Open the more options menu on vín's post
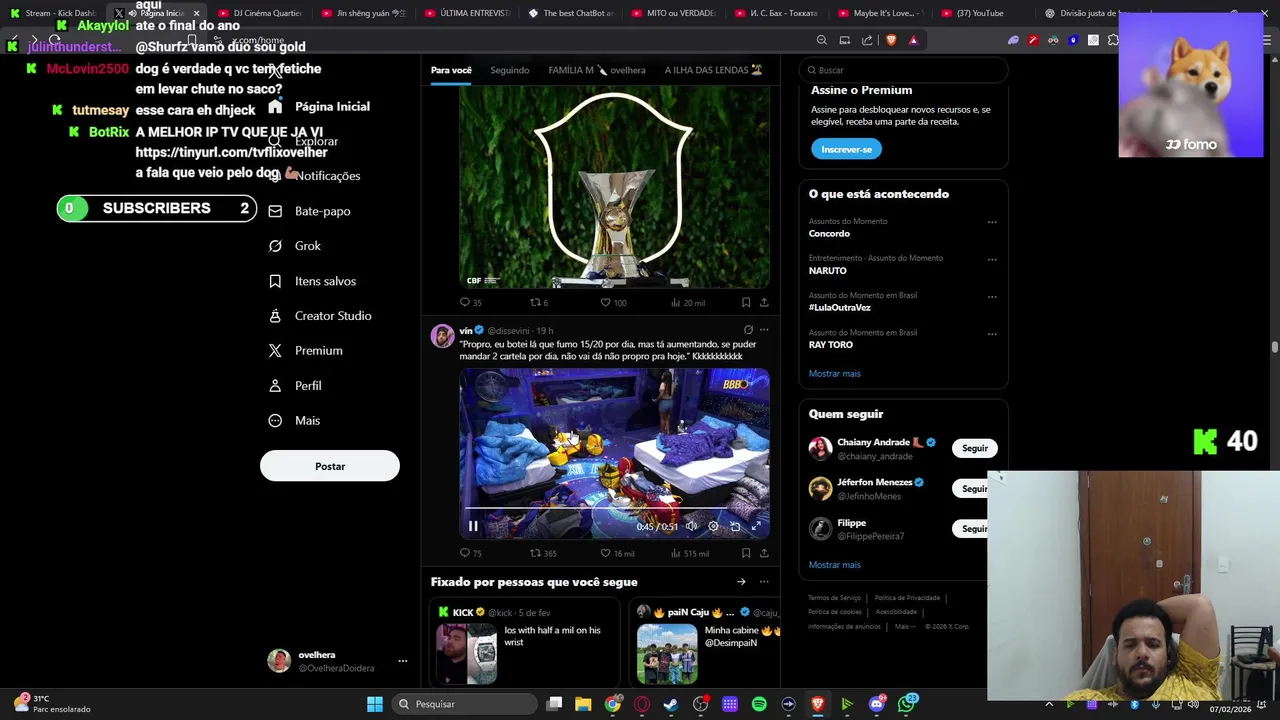Viewport: 1280px width, 720px height. 764,330
